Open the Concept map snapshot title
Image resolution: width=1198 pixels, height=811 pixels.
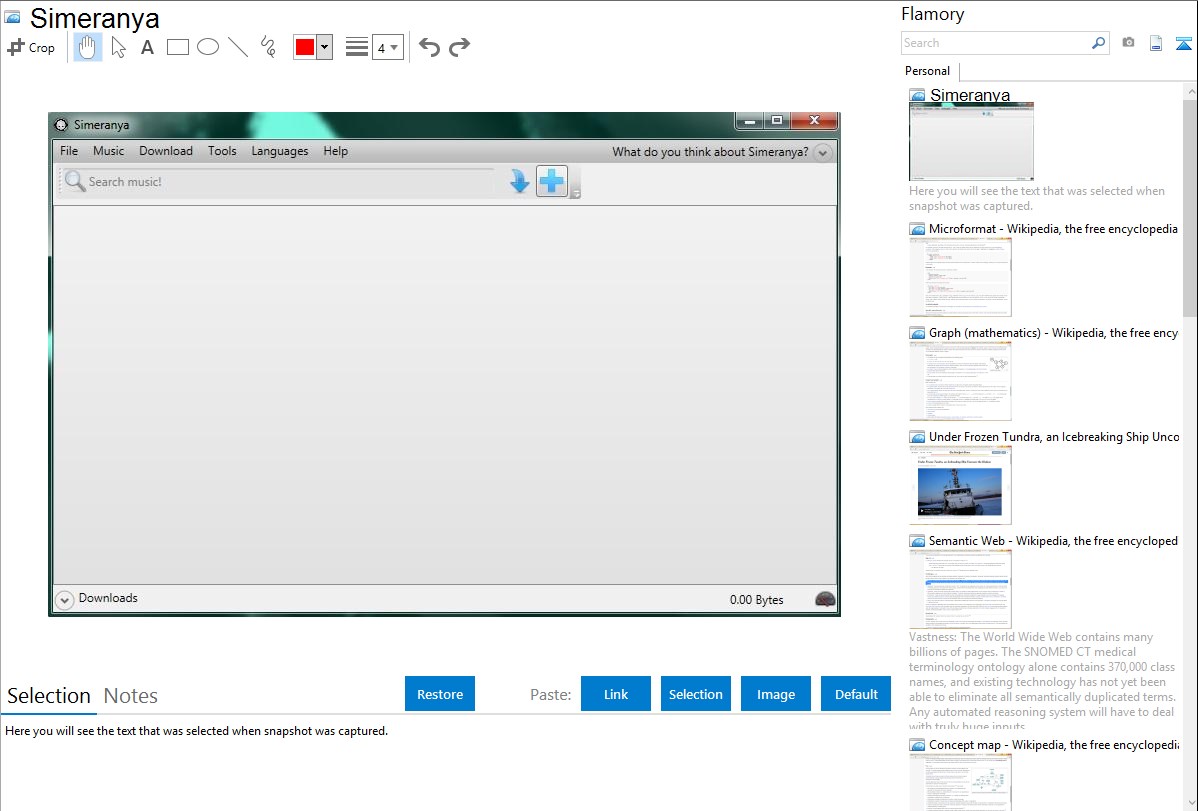(x=1054, y=744)
